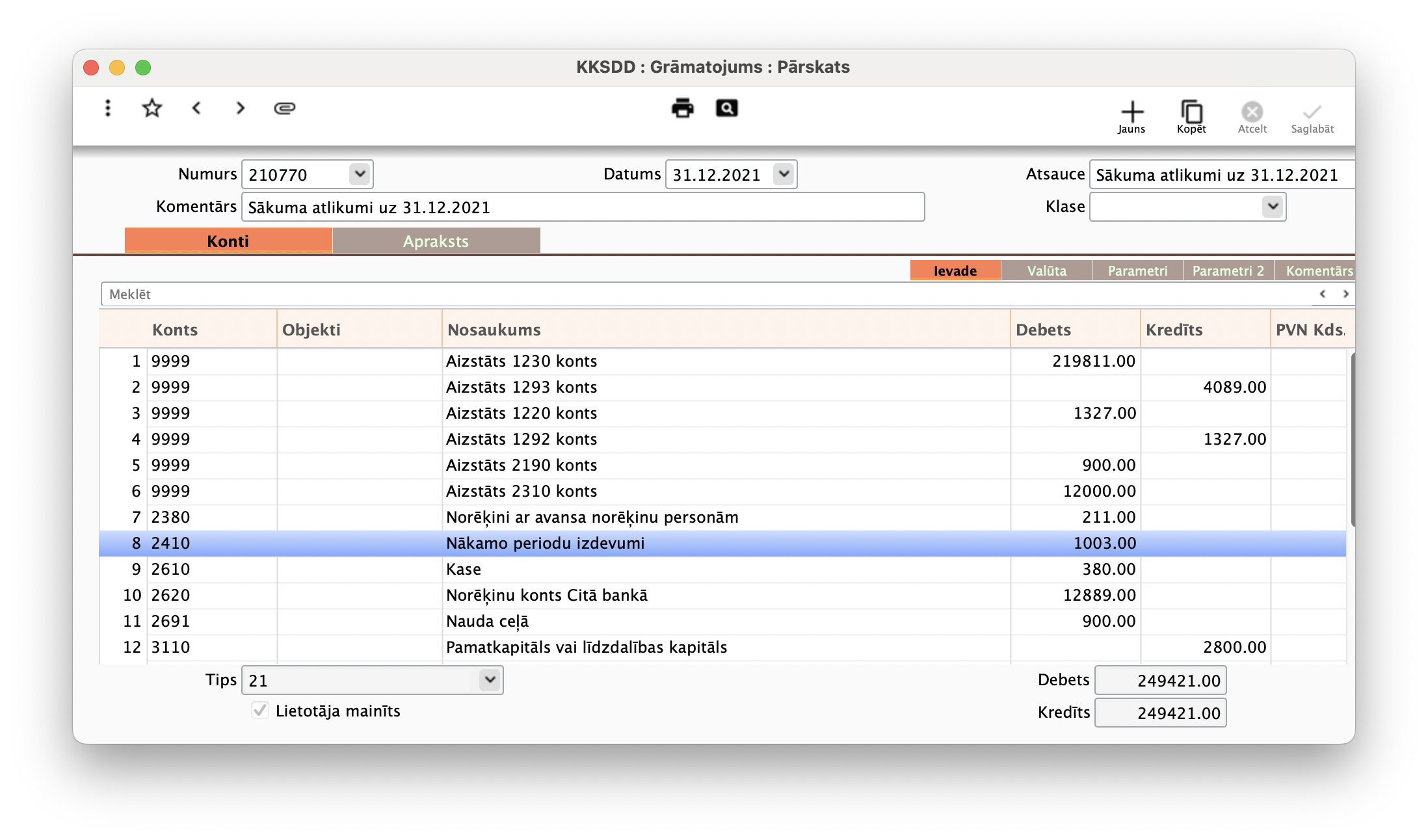Switch to the Apraksts tab
The image size is (1428, 840).
(436, 241)
